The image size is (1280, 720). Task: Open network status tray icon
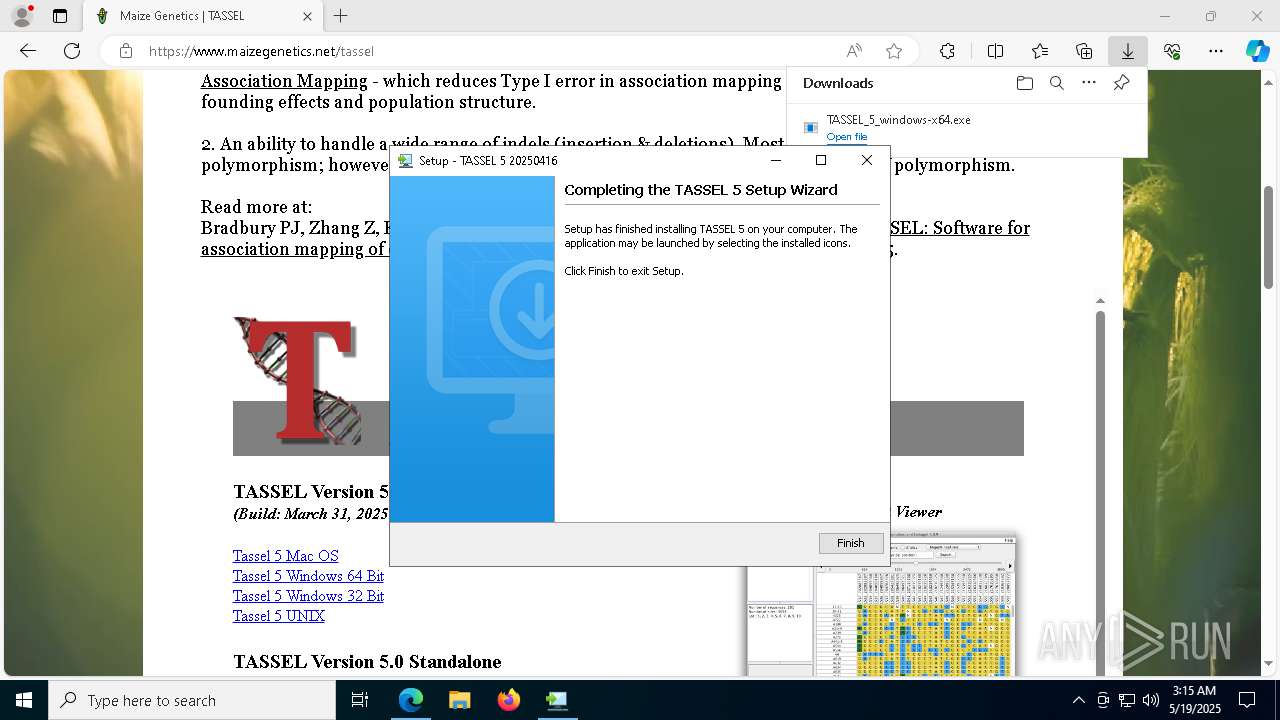point(1127,700)
